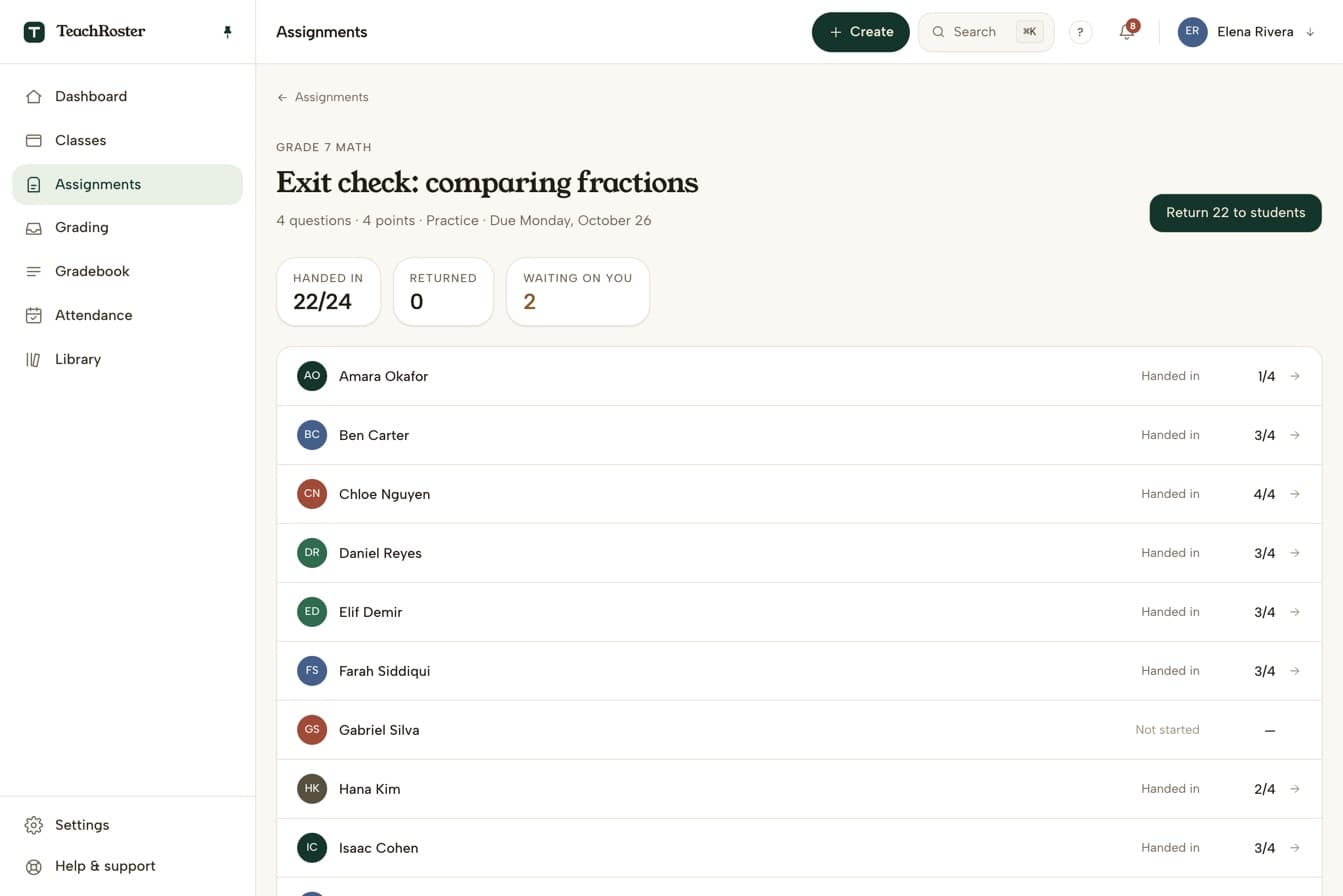Click Farah Siddiqui's Handed in status
The height and width of the screenshot is (896, 1343).
pyautogui.click(x=1170, y=671)
